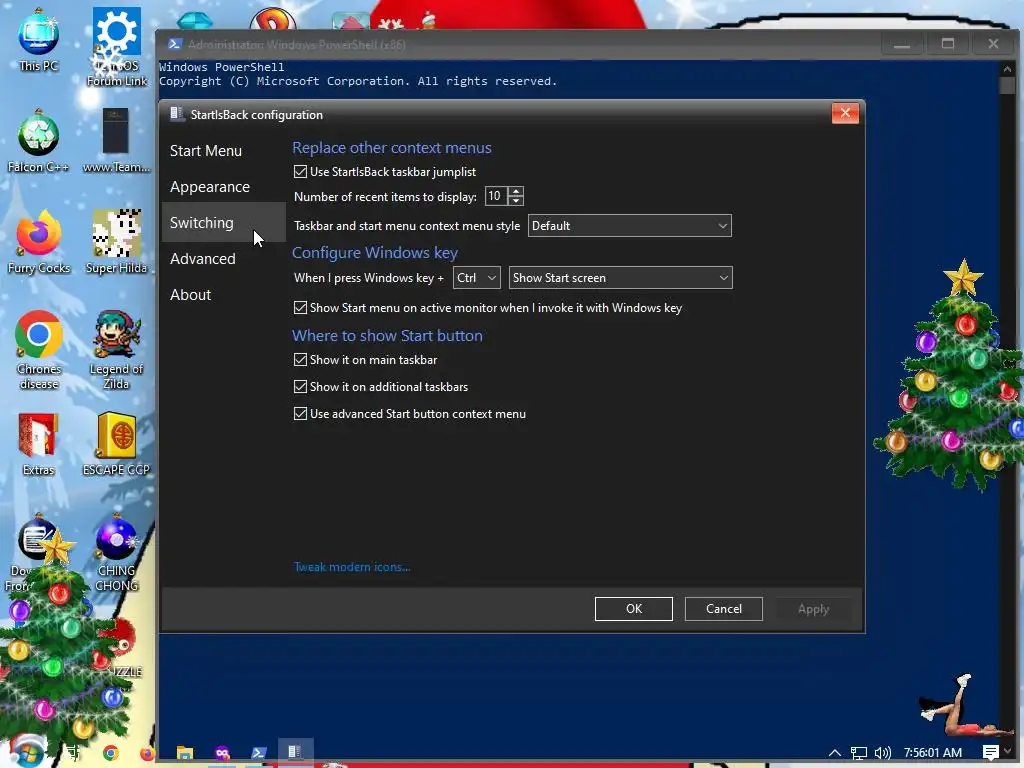
Task: Select the Appearance settings section
Action: tap(210, 187)
